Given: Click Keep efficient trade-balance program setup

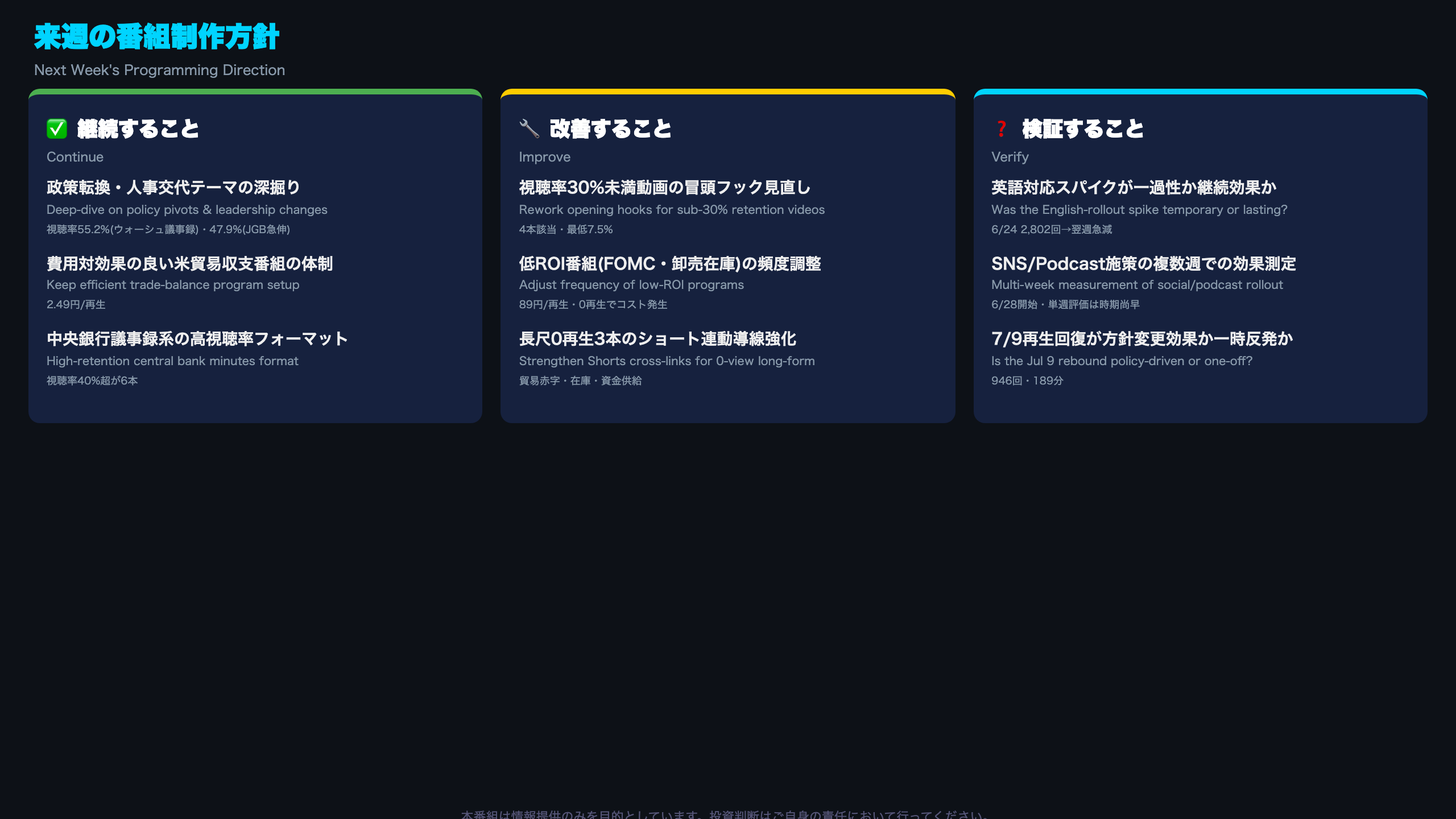Looking at the screenshot, I should coord(173,285).
